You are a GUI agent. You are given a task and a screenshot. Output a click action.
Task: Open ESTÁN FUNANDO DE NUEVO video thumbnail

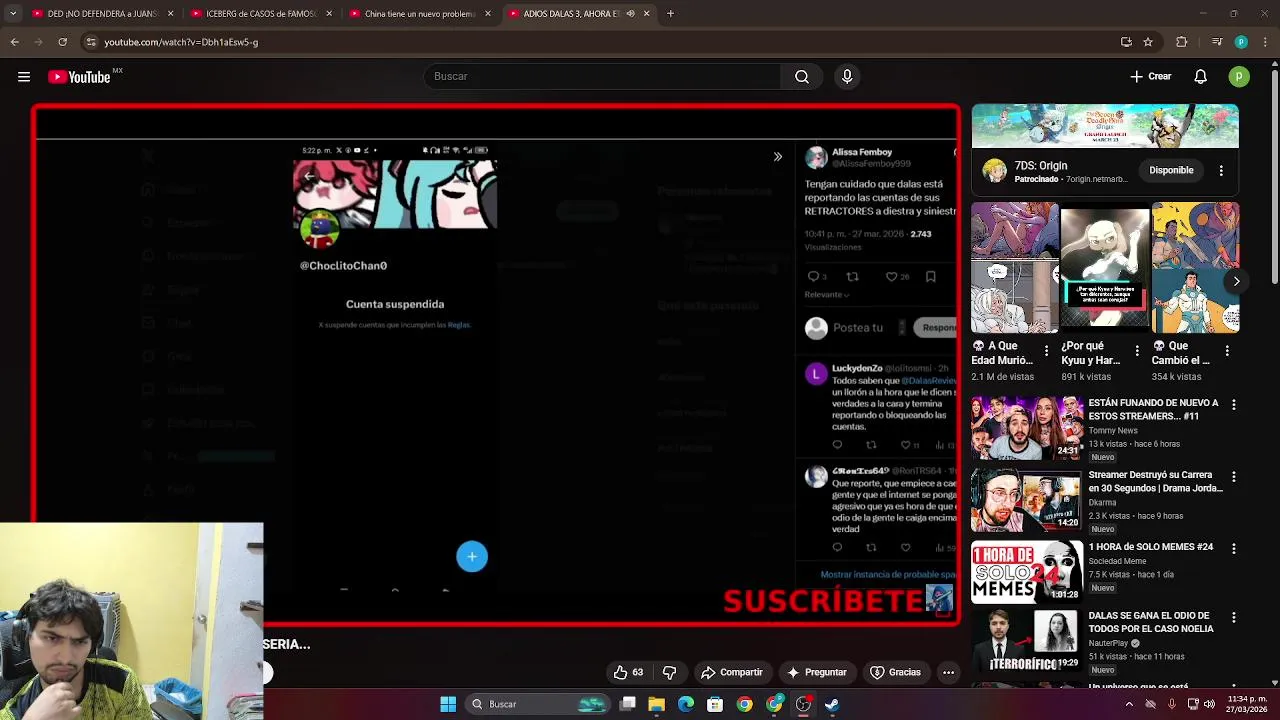(1027, 428)
